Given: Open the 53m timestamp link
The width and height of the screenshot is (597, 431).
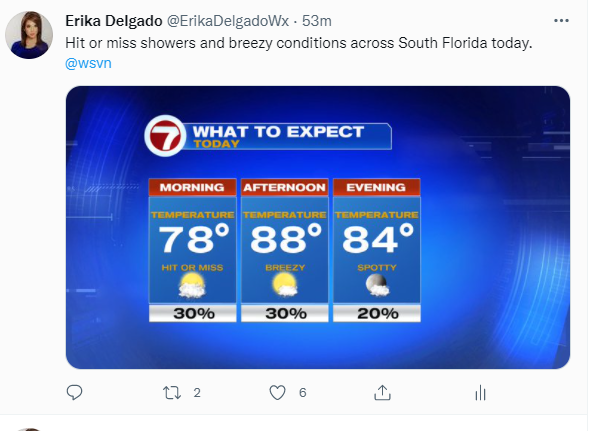Looking at the screenshot, I should (x=317, y=21).
